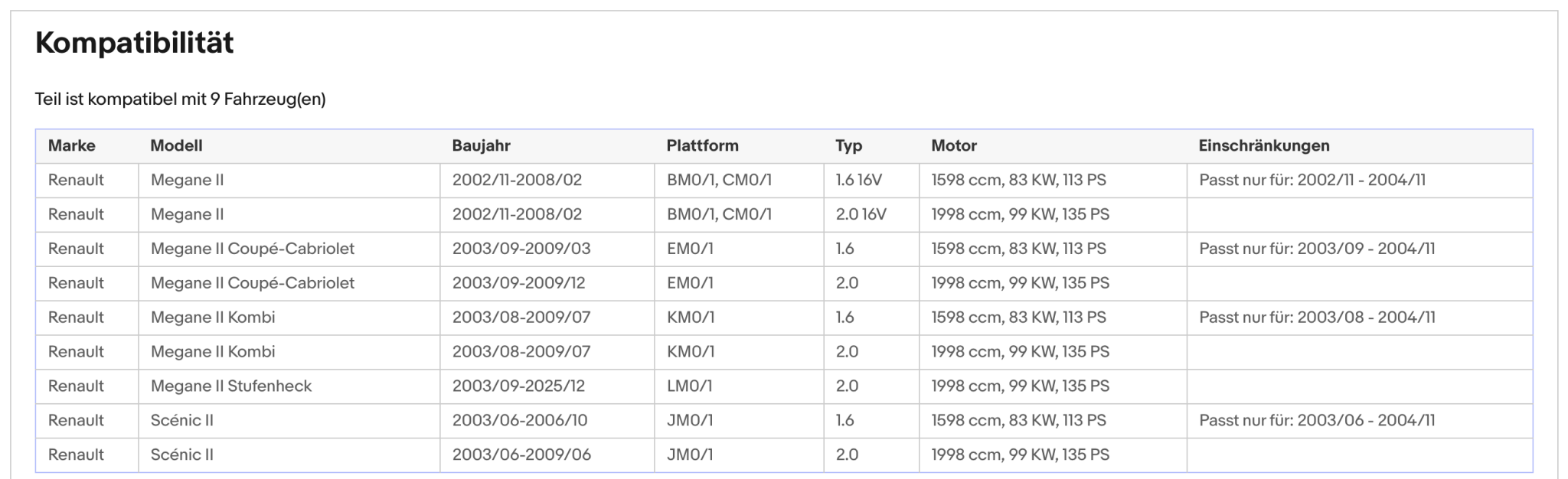Click Typ '2.0' in the Stufenheck row

(x=847, y=386)
